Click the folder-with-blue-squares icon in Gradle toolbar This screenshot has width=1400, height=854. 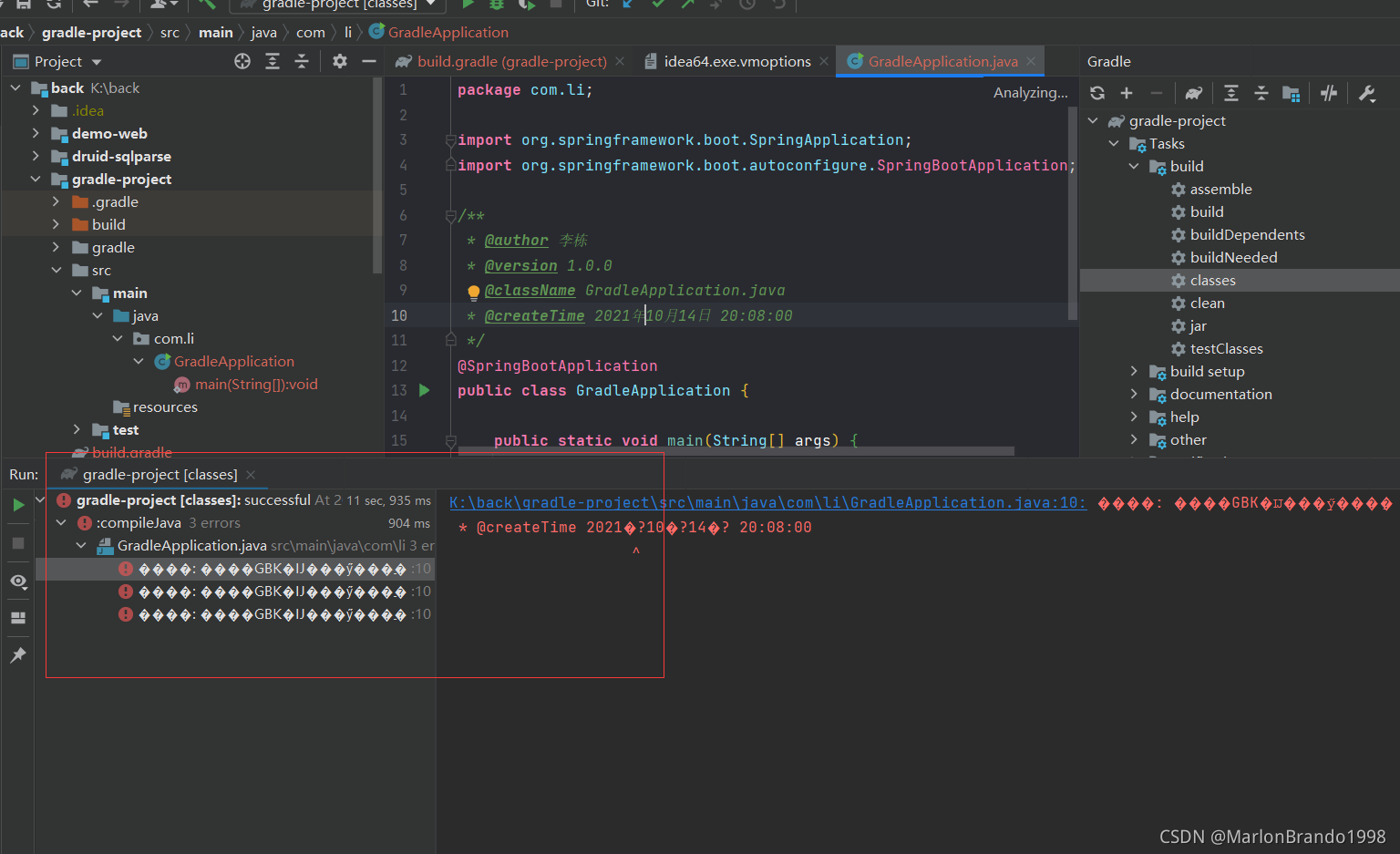point(1292,93)
